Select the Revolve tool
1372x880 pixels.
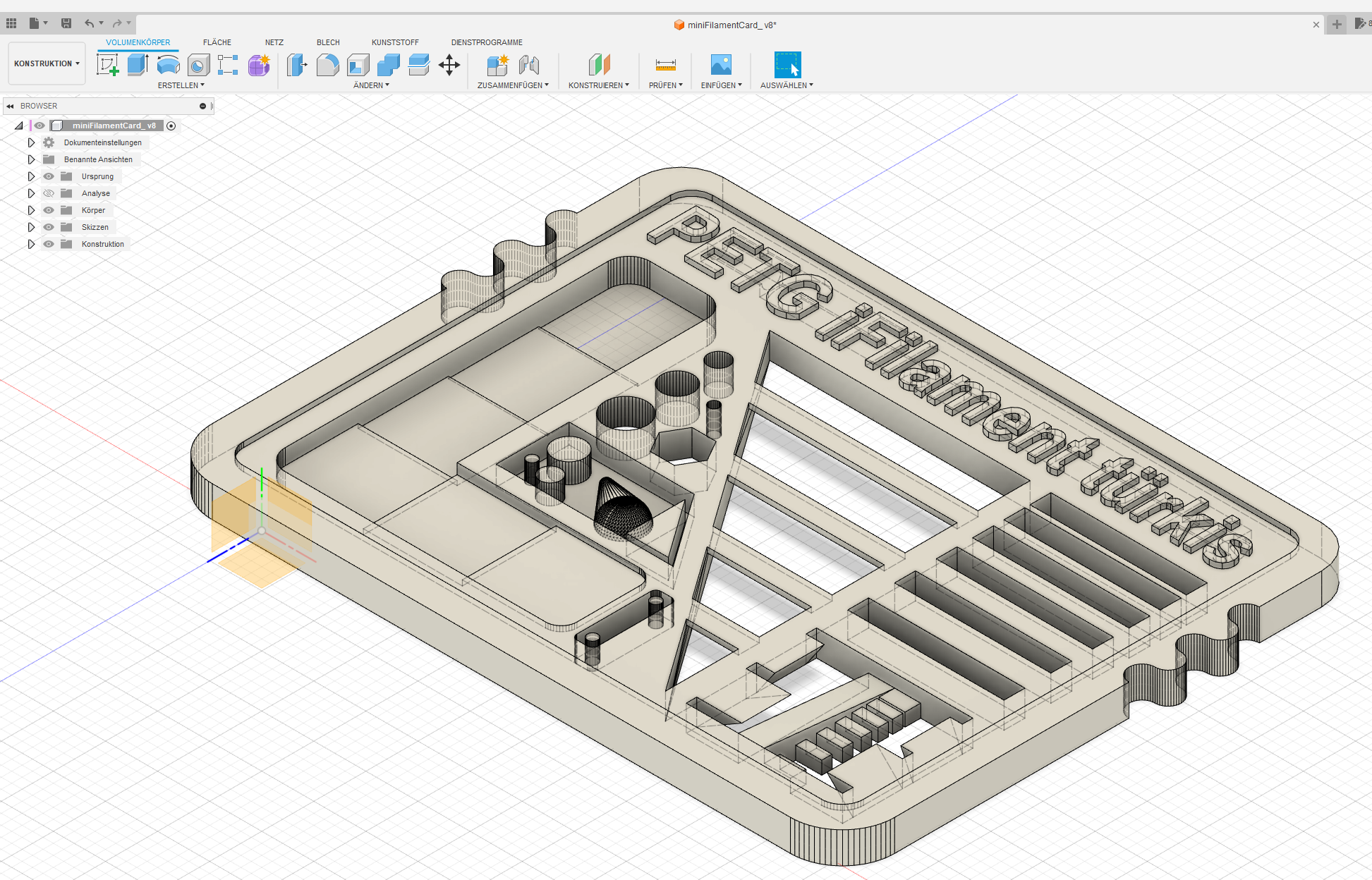168,65
